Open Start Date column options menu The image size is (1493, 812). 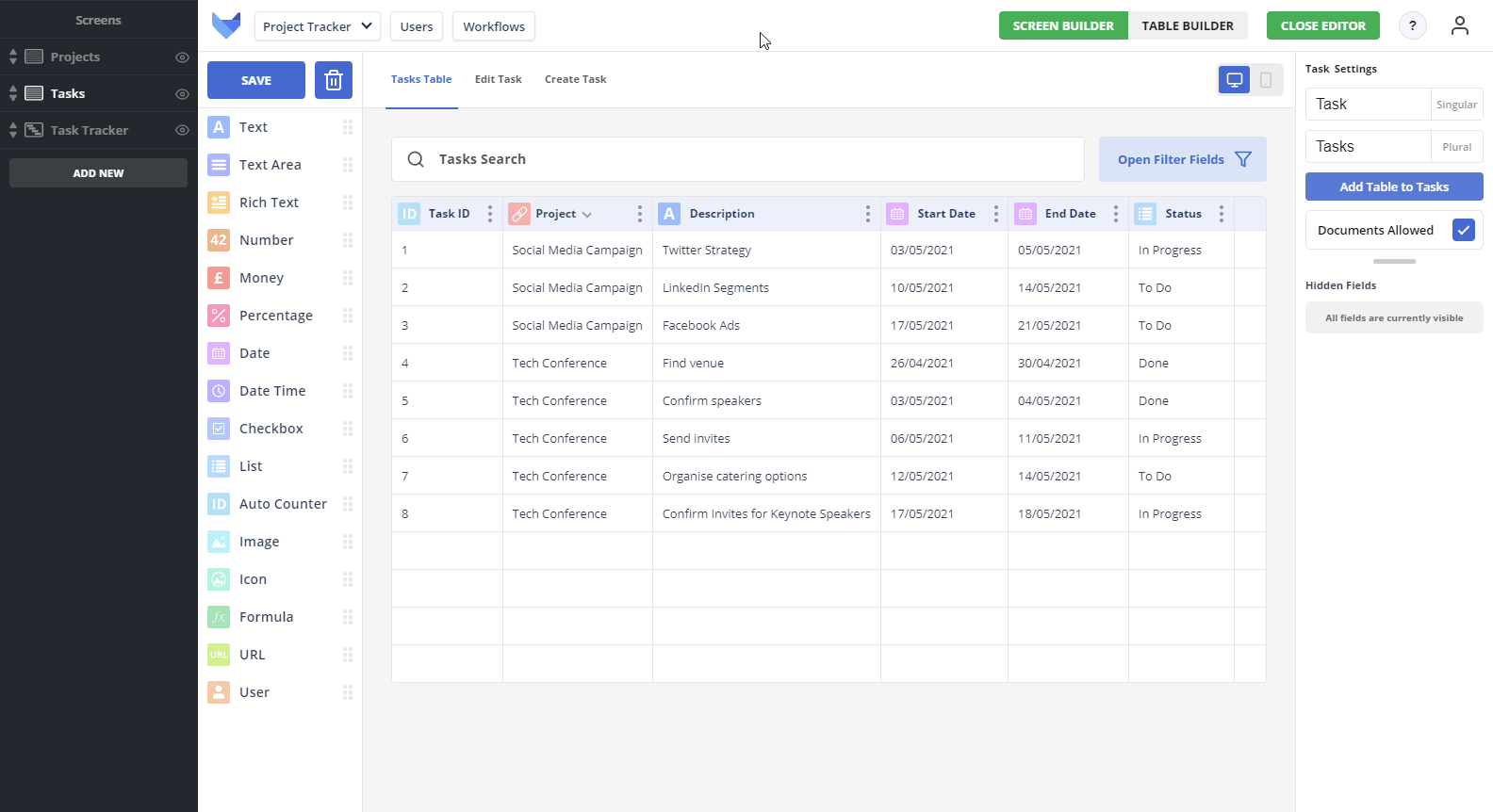pyautogui.click(x=996, y=214)
